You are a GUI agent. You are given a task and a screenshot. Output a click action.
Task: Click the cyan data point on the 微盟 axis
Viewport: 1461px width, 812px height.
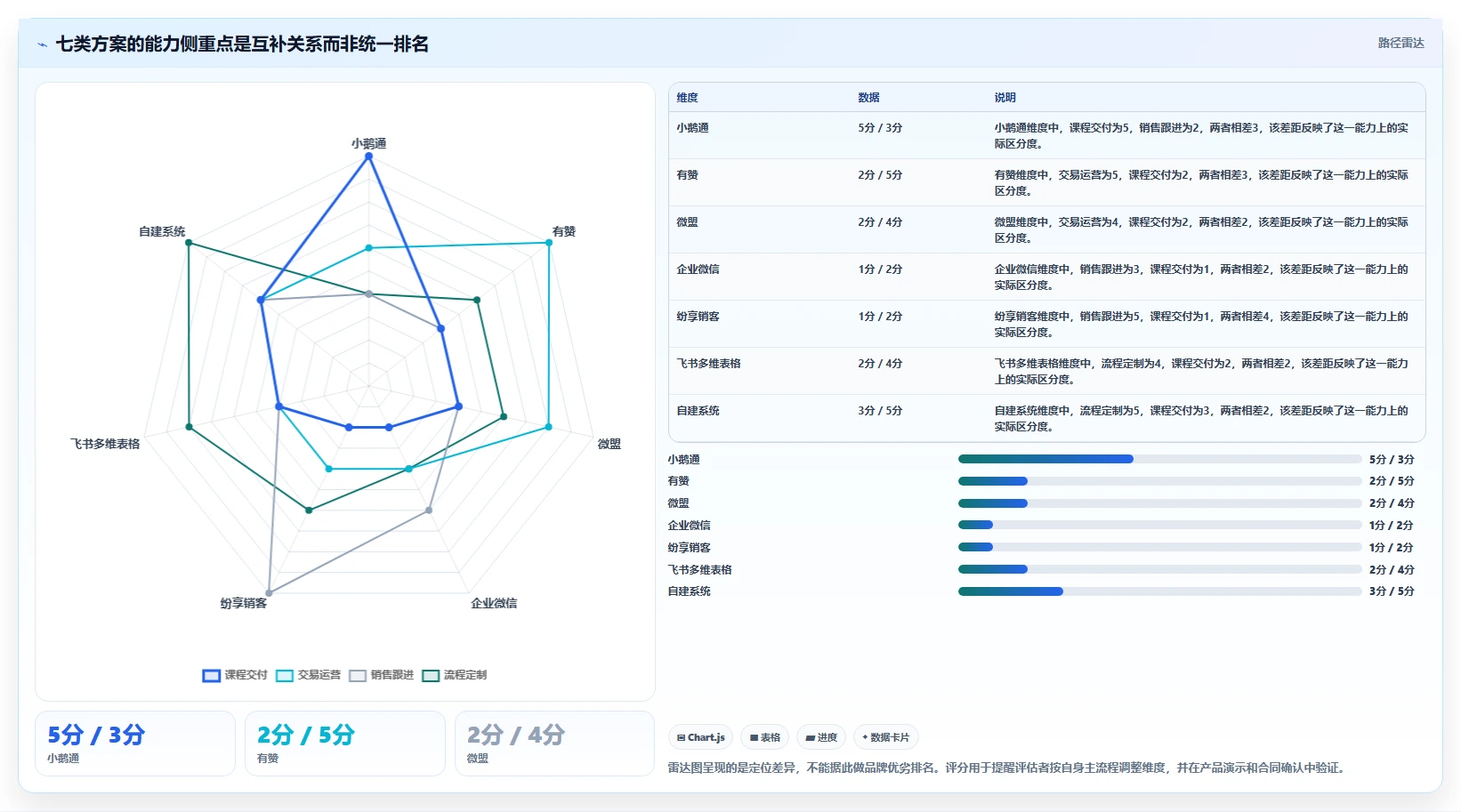point(549,427)
